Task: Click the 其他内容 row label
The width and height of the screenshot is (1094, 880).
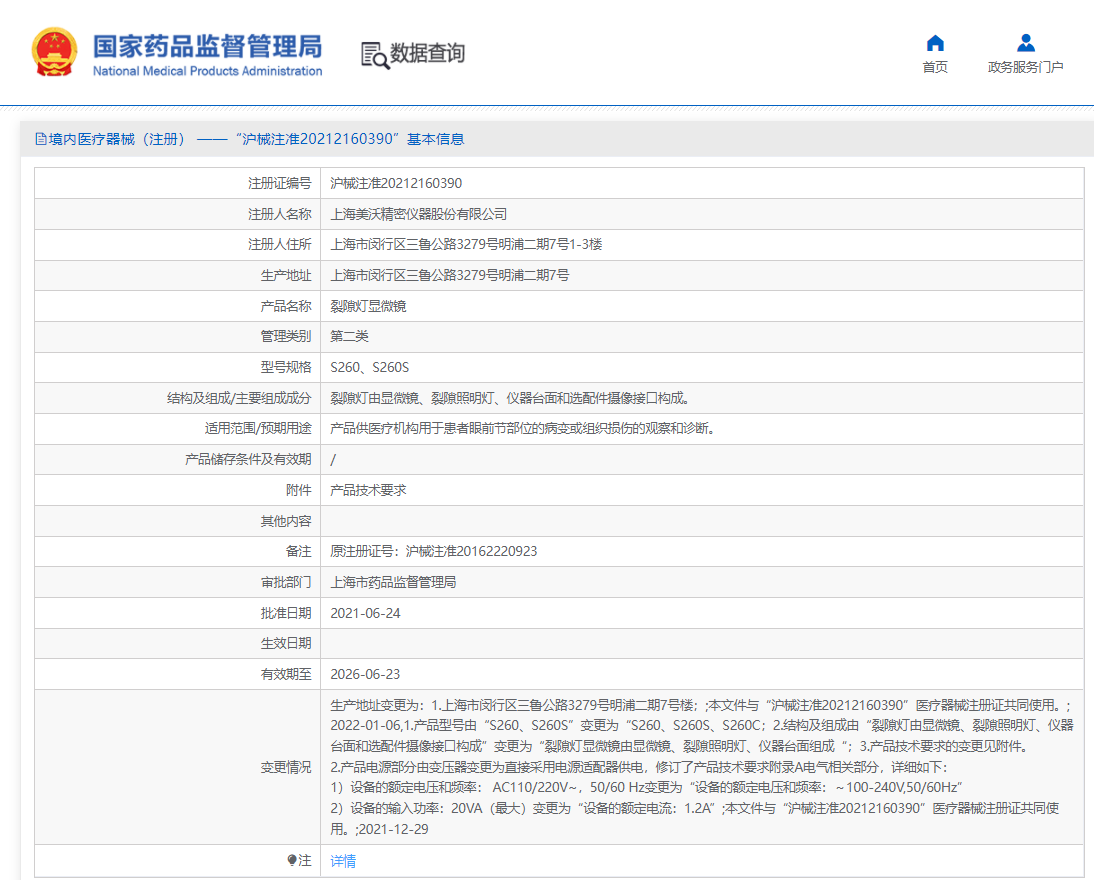Action: [286, 521]
